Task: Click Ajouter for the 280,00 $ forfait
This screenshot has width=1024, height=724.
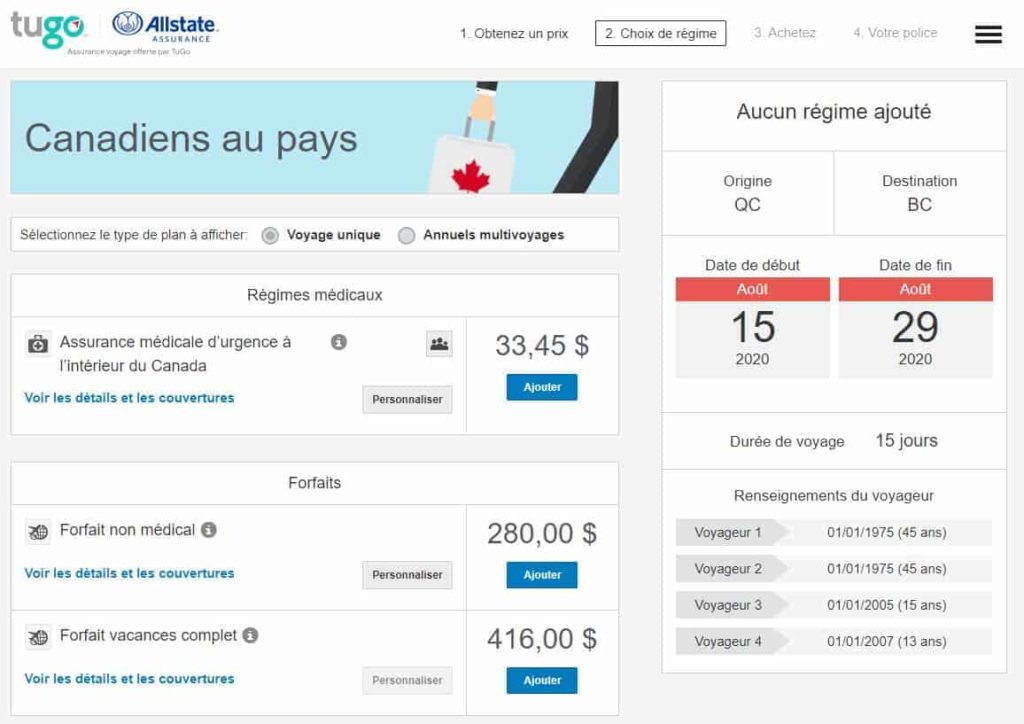Action: pyautogui.click(x=542, y=575)
